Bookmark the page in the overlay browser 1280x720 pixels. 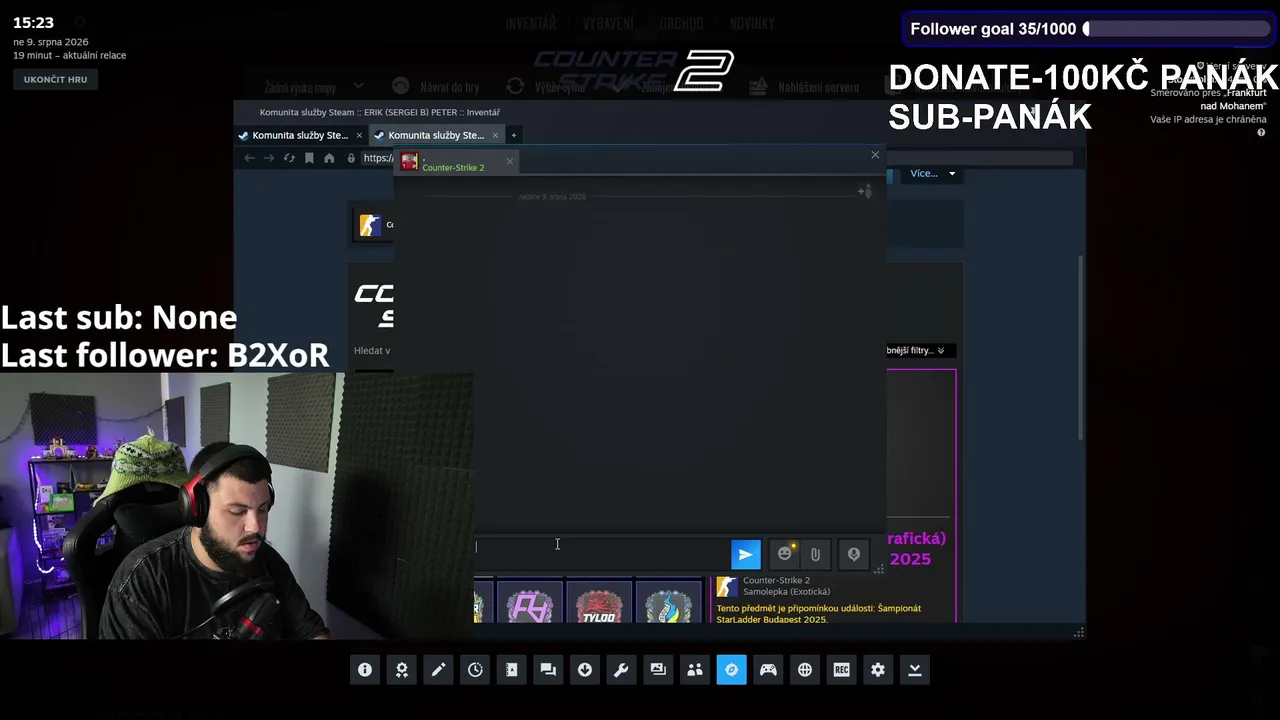coord(309,158)
